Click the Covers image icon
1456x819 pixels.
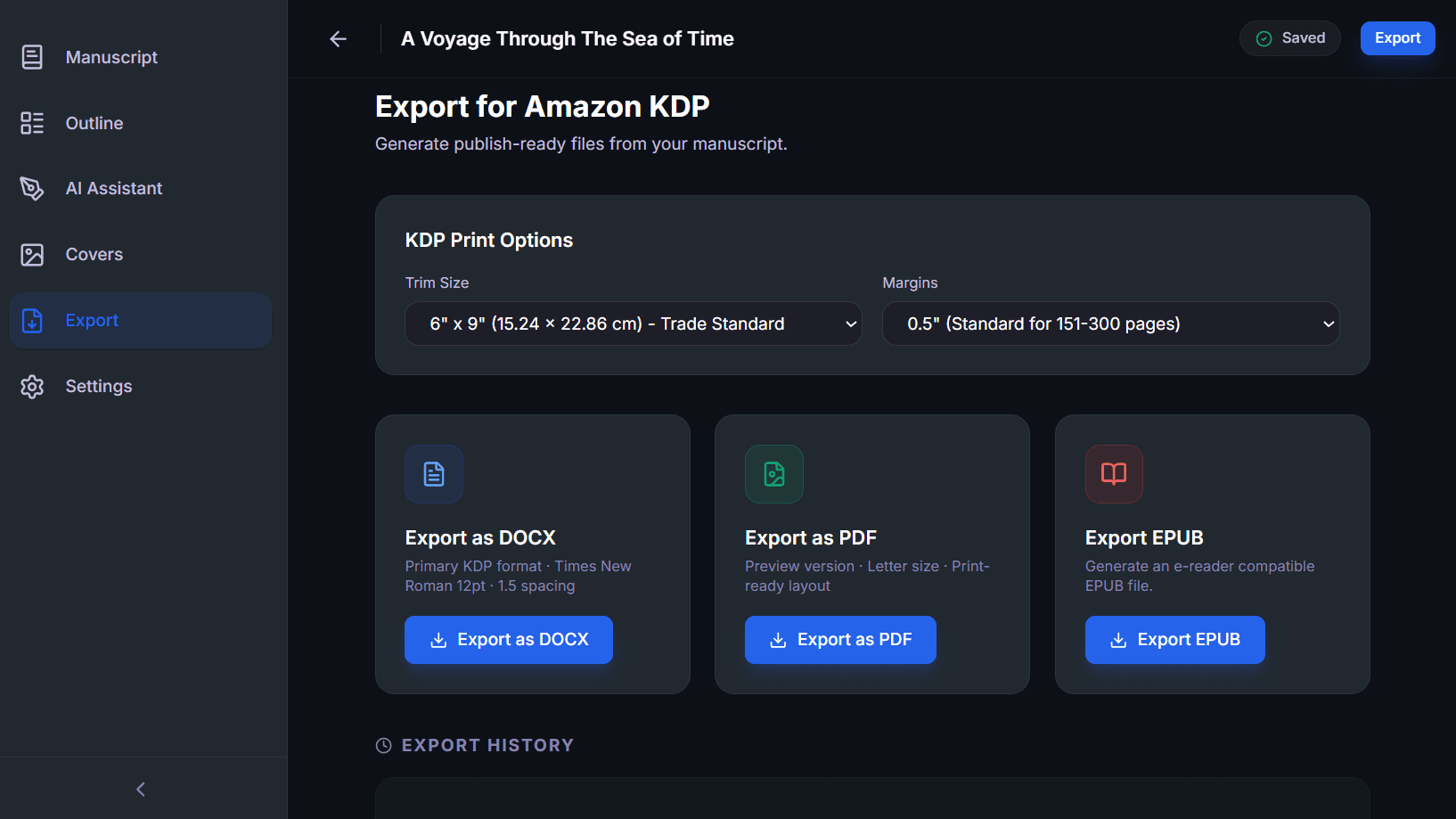click(x=32, y=255)
